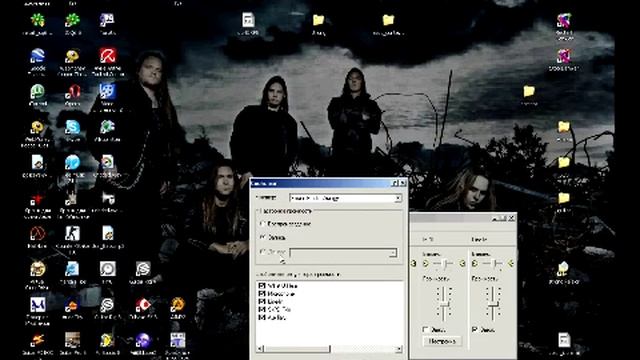Open the photo thumbnail shortcut in bottom row

[72, 340]
